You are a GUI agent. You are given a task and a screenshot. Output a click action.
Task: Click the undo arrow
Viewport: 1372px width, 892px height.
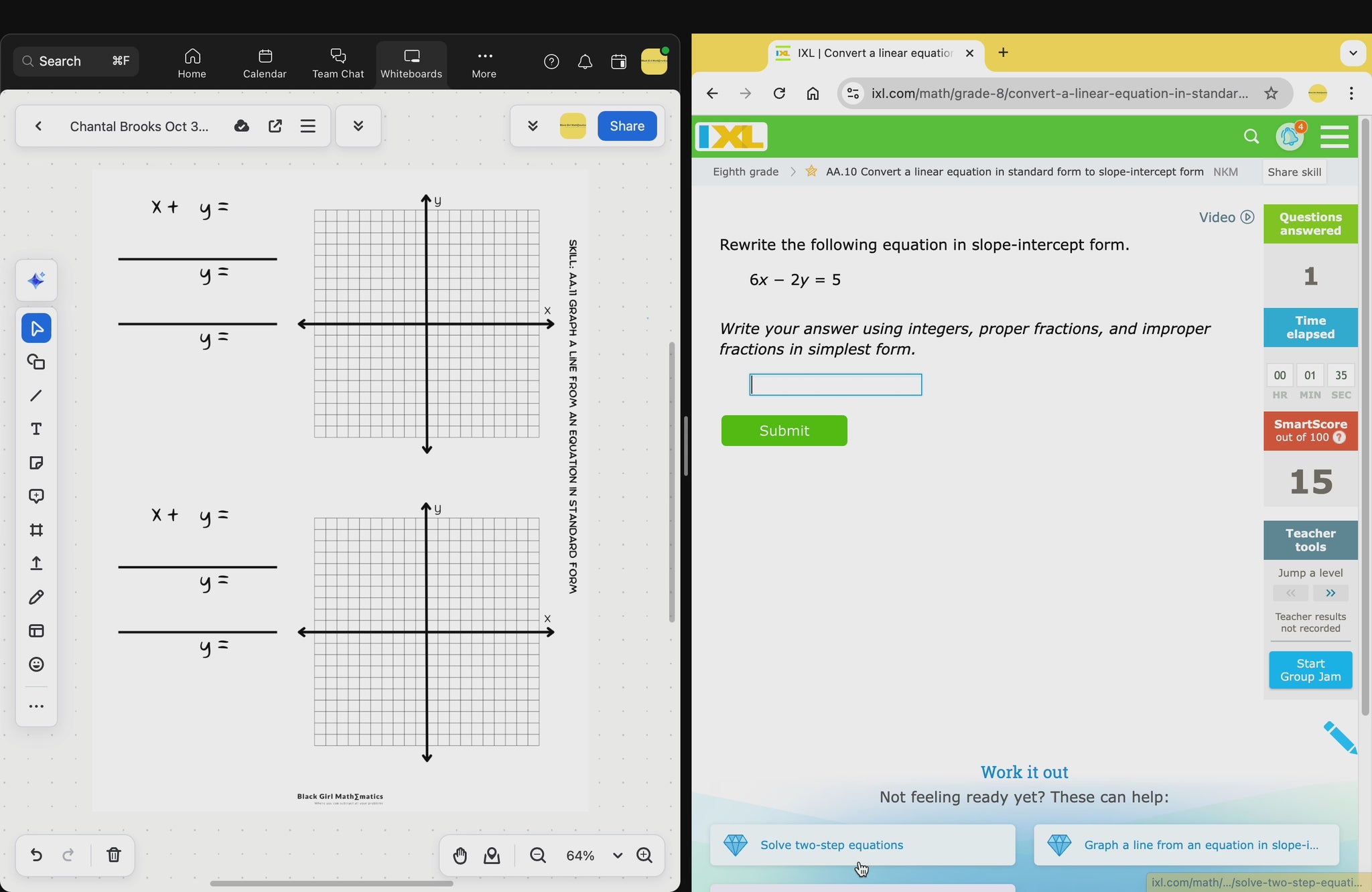36,855
